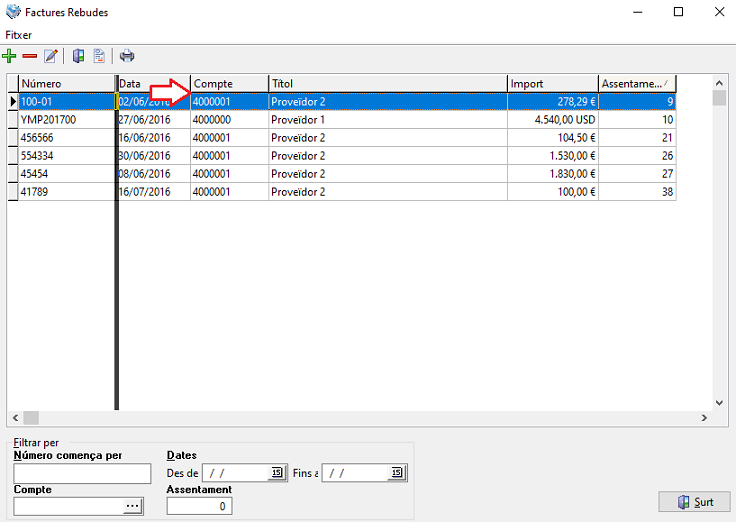Sort by the Compte column header
Screen dimensions: 736x522
pos(230,84)
